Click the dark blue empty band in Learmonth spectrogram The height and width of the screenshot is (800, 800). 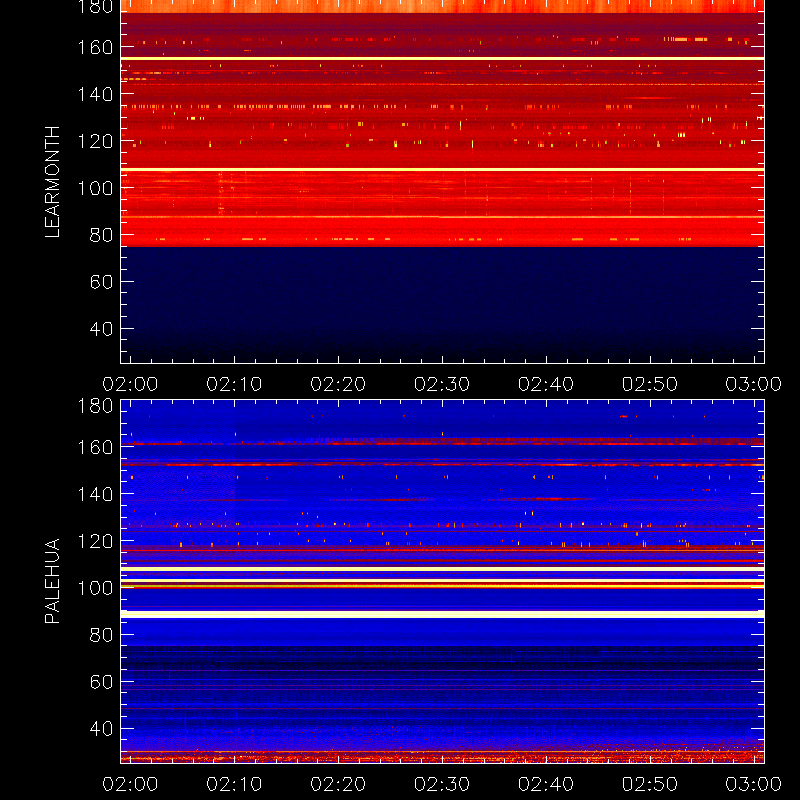click(x=442, y=305)
